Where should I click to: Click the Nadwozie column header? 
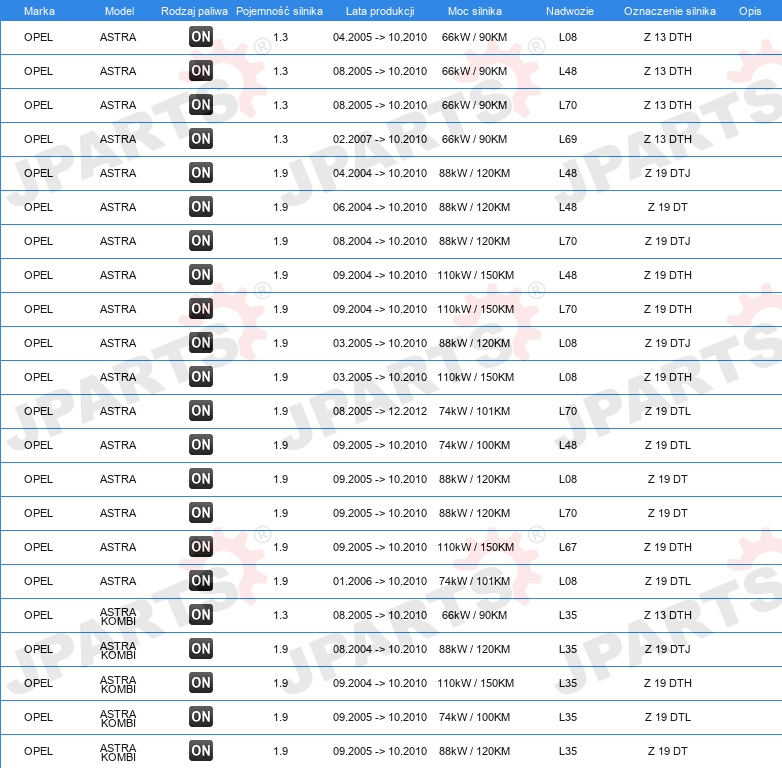pos(570,11)
